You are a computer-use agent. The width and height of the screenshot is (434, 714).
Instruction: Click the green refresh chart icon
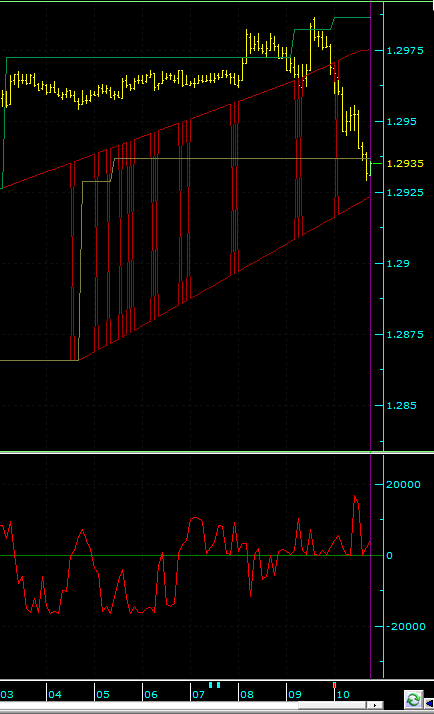coord(414,699)
